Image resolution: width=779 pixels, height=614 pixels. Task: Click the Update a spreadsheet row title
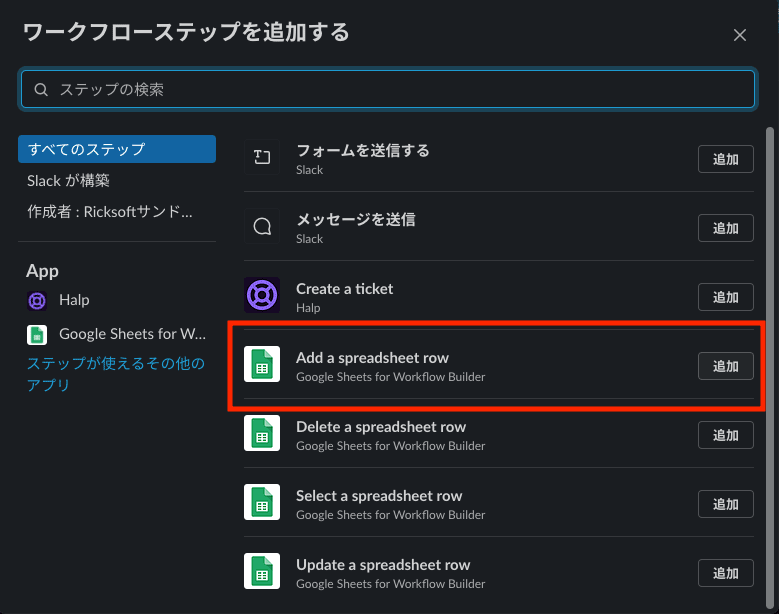point(383,565)
